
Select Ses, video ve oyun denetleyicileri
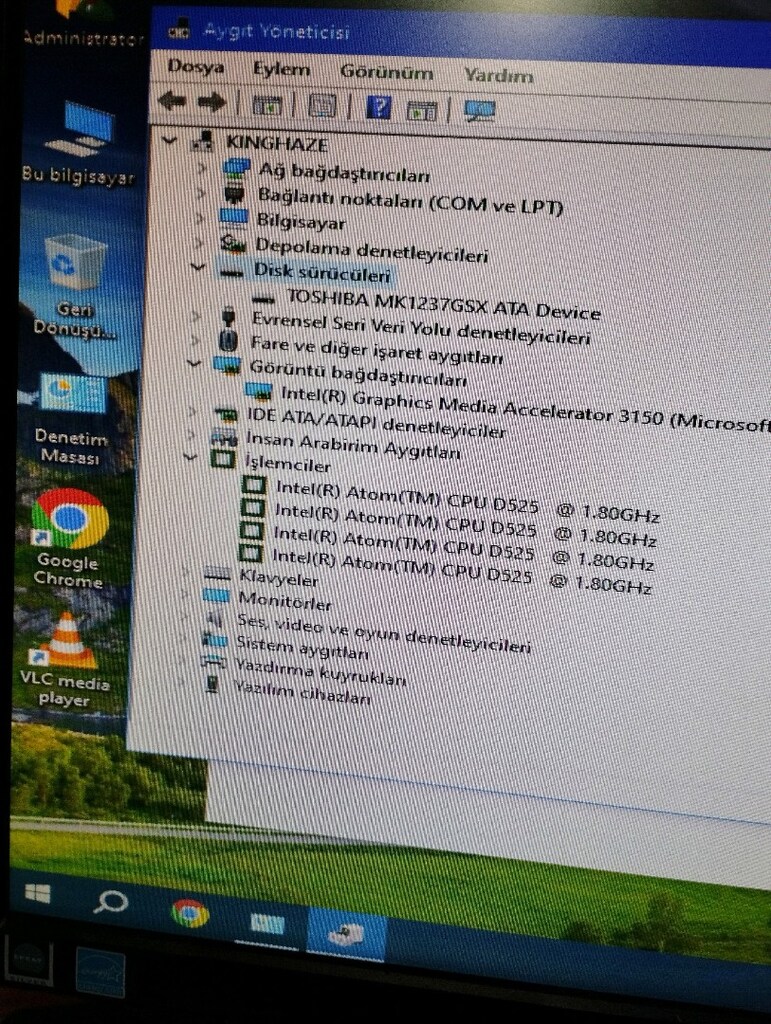pos(383,633)
